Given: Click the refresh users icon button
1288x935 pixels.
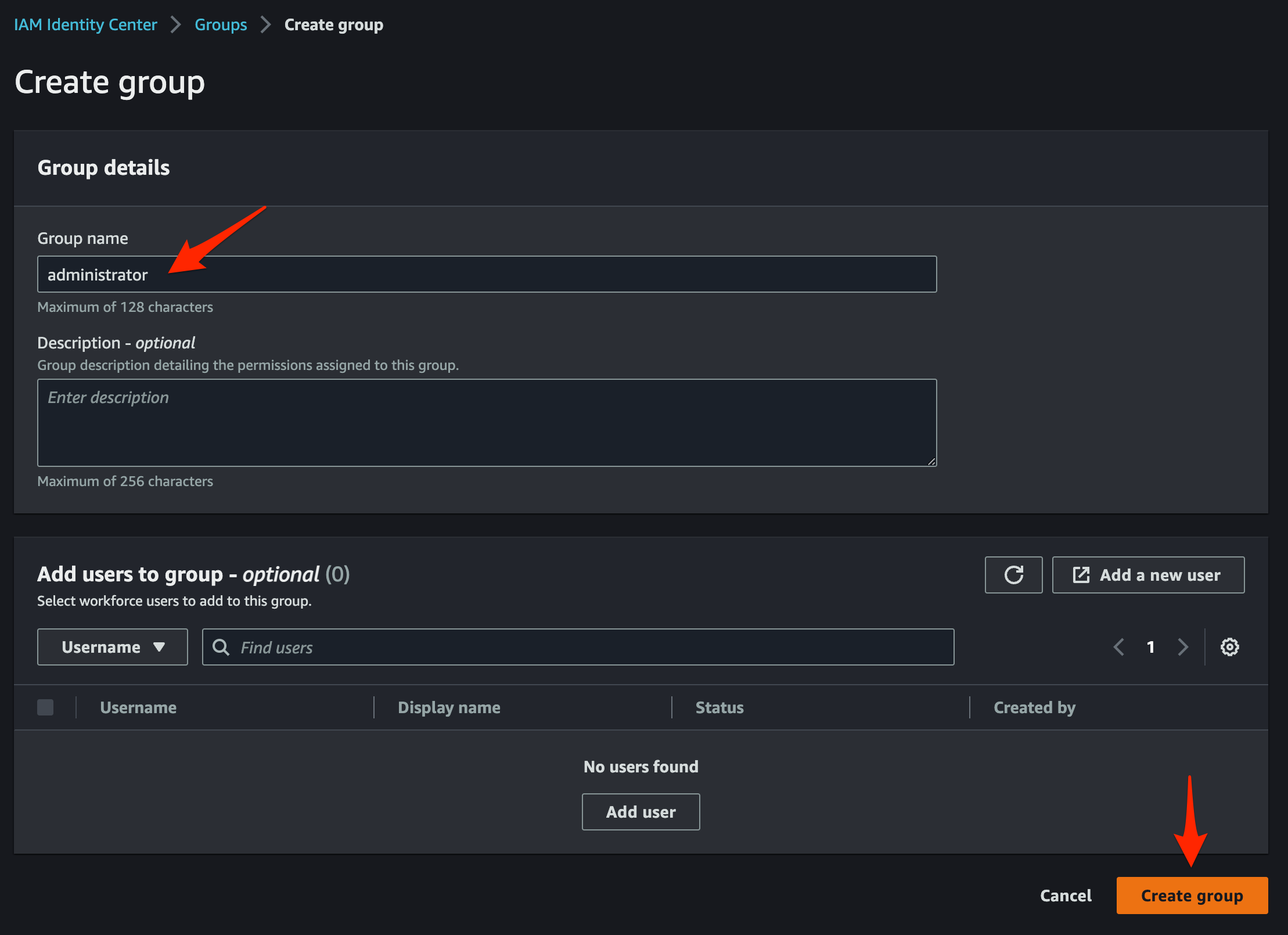Looking at the screenshot, I should point(1013,575).
